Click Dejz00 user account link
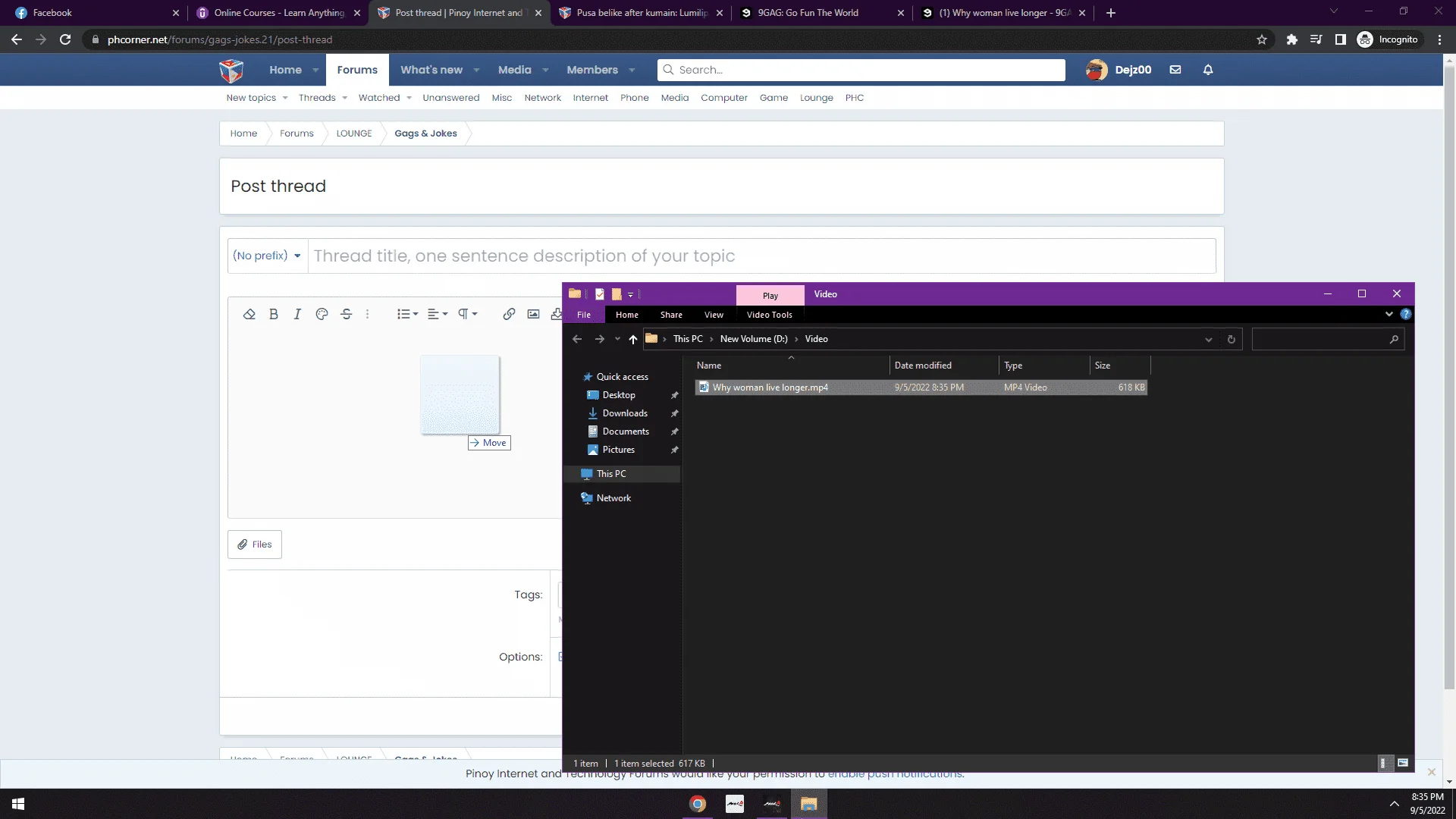The height and width of the screenshot is (819, 1456). click(x=1119, y=70)
